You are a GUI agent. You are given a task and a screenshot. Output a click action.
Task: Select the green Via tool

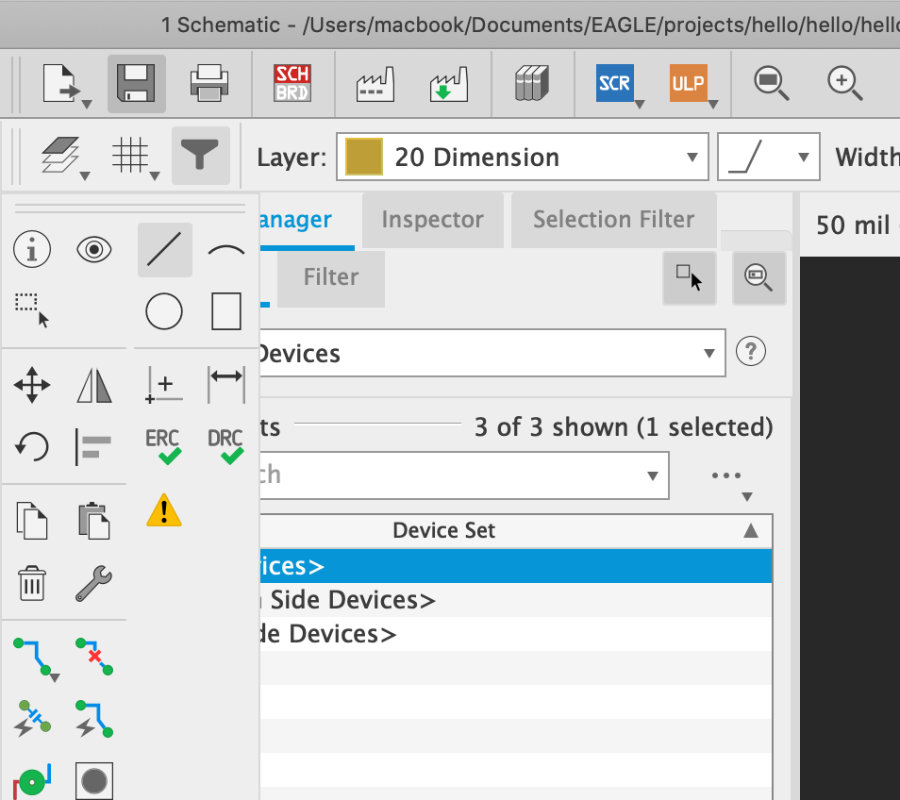32,780
